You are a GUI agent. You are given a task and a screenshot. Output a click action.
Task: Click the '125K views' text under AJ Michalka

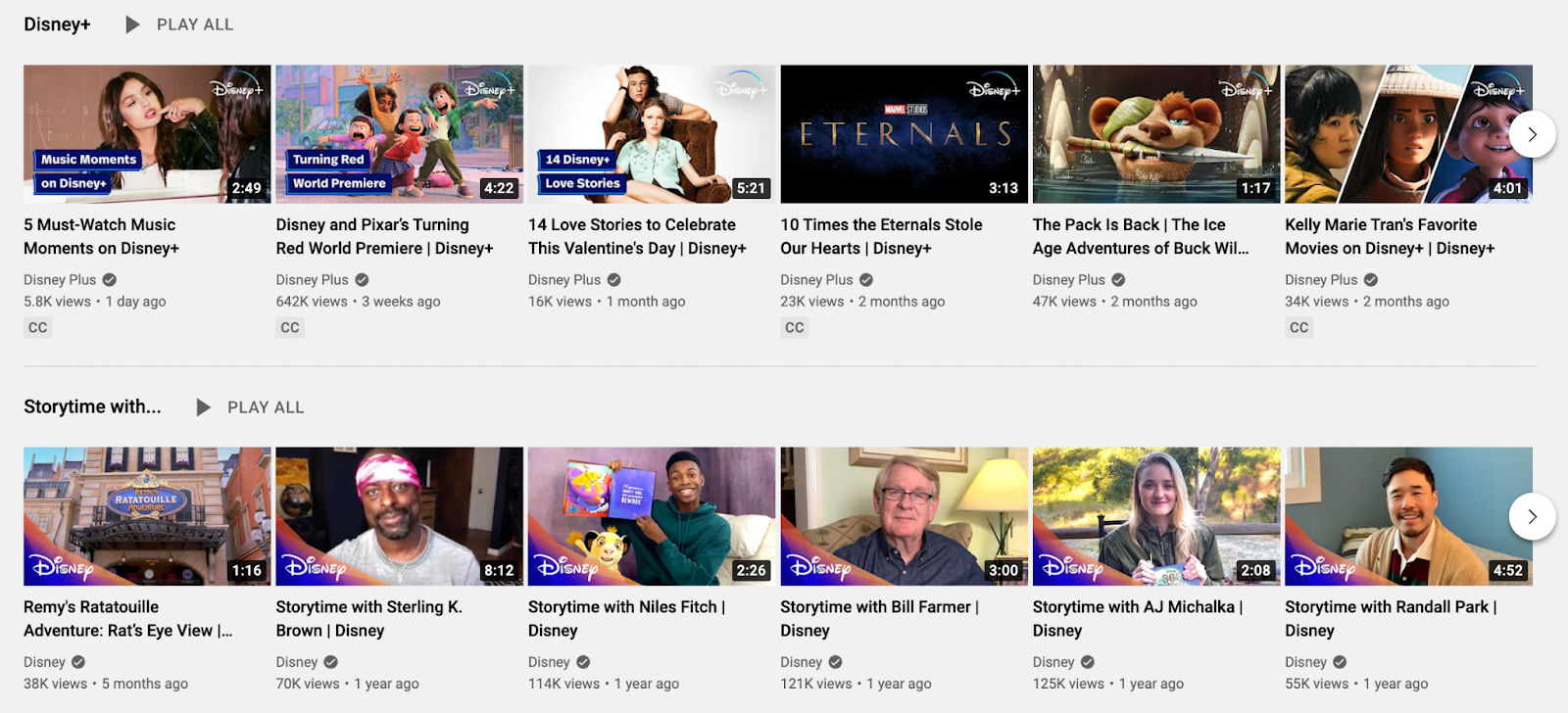(x=1068, y=684)
